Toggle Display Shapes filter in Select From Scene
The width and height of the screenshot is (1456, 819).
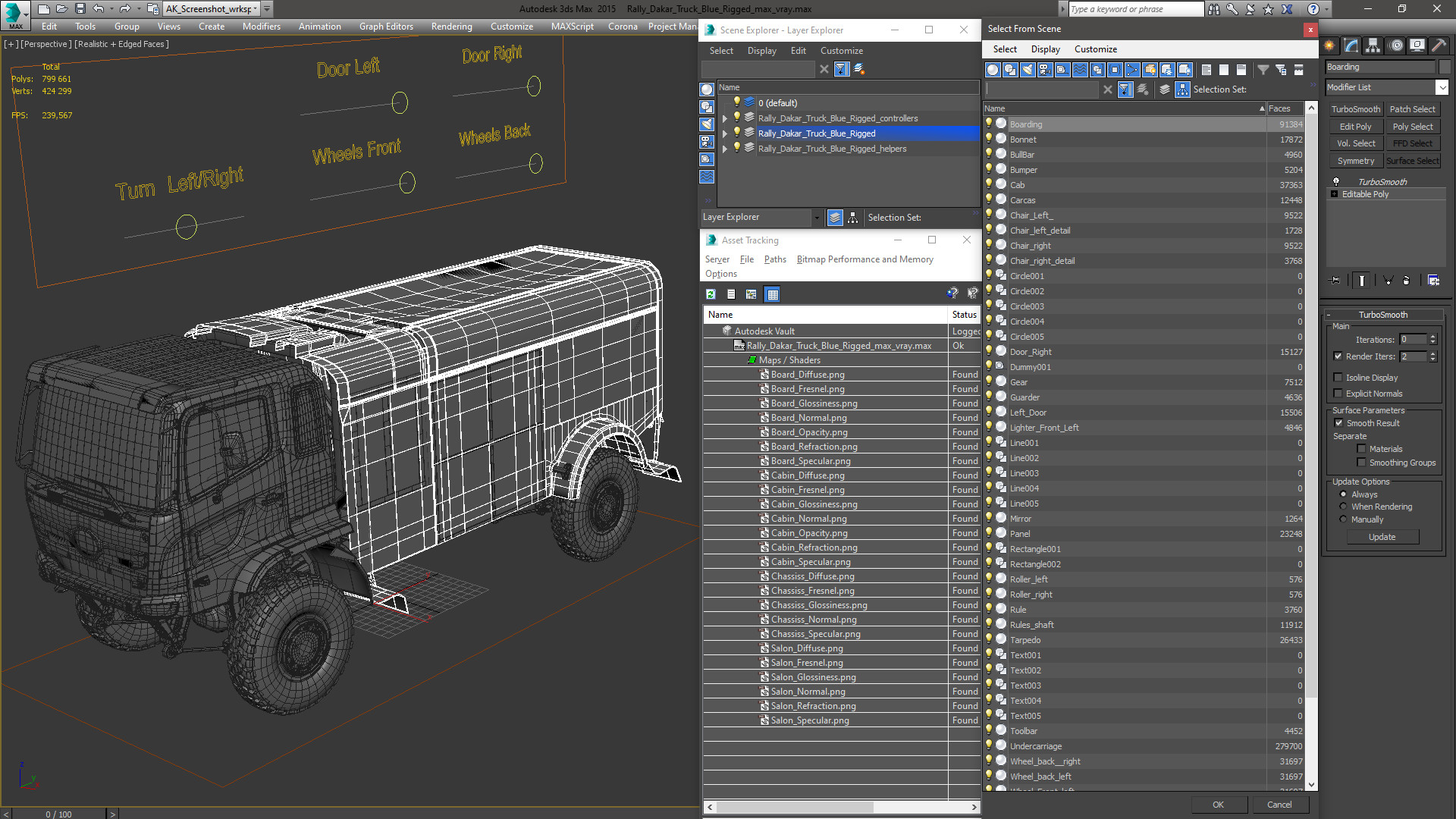tap(1010, 70)
